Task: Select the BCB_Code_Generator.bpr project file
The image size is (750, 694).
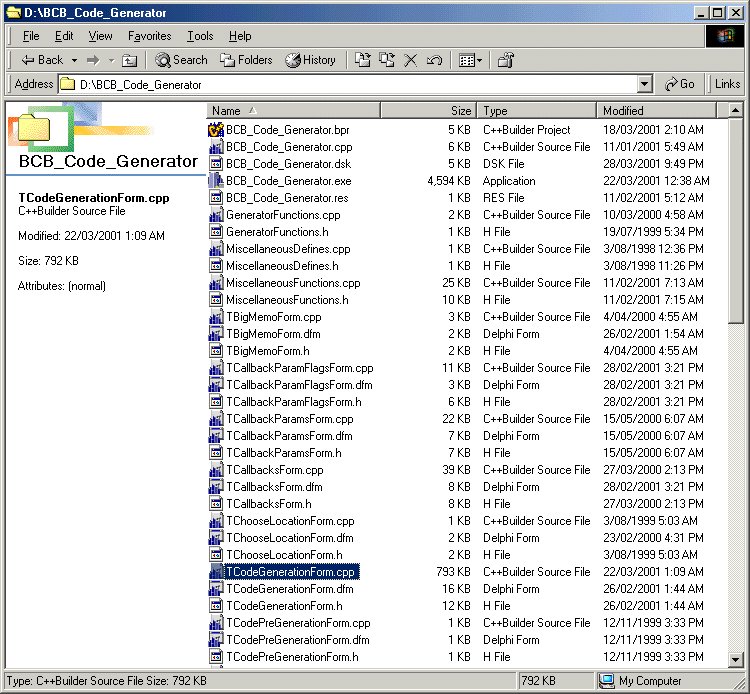Action: [x=287, y=130]
